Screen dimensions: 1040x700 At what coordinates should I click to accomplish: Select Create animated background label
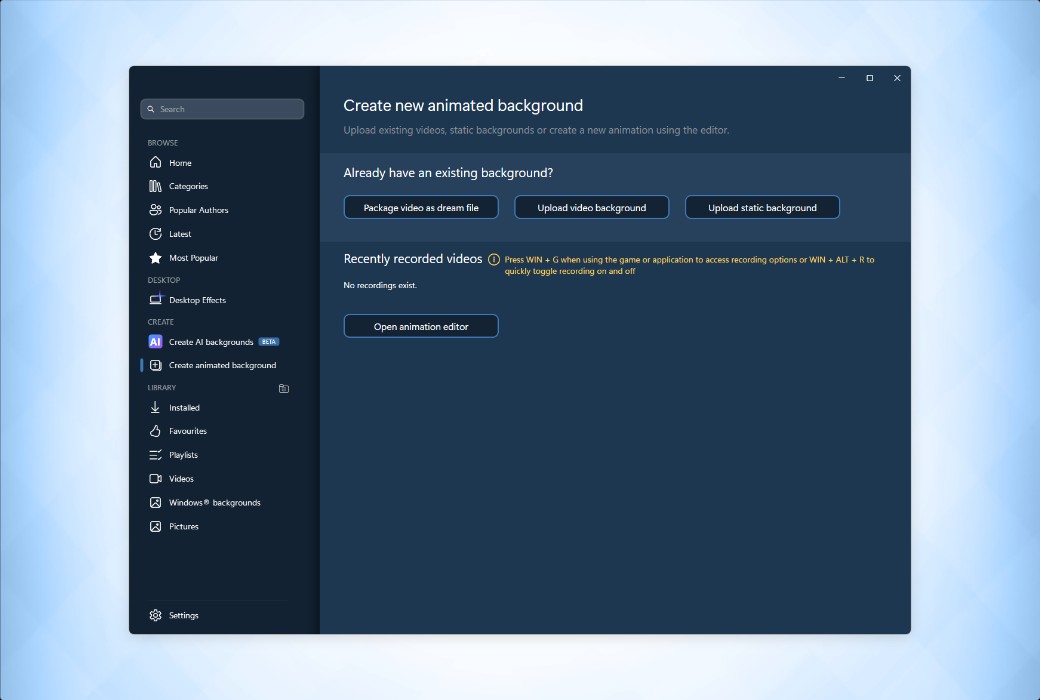222,366
